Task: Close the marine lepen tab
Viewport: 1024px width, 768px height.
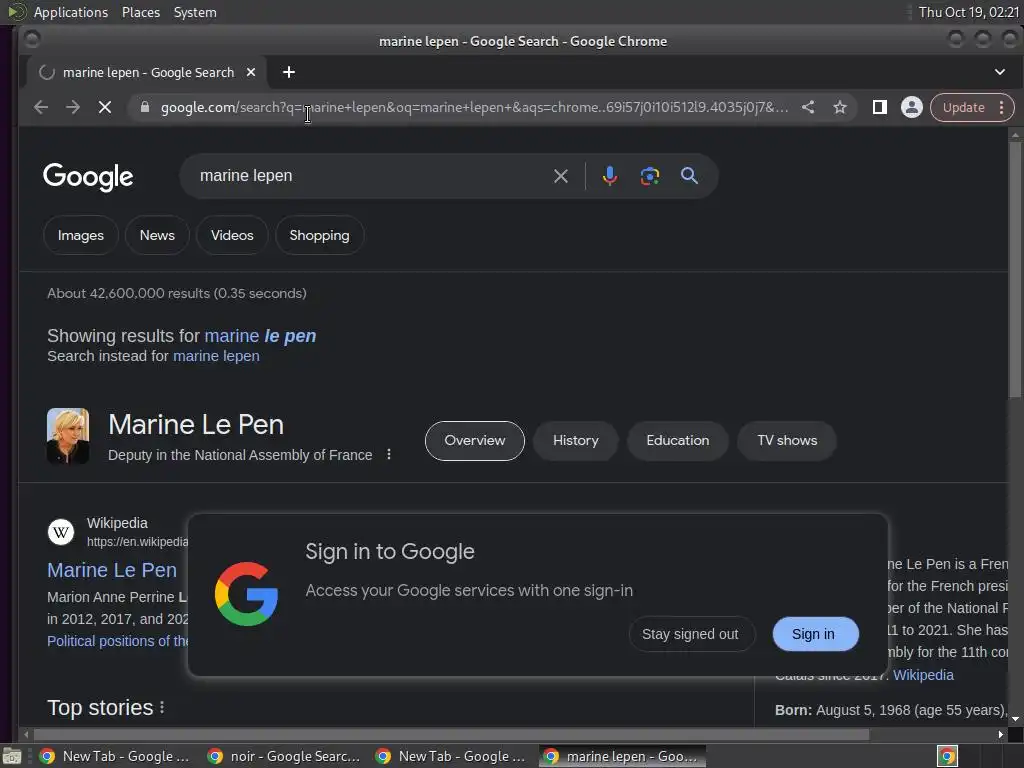Action: click(251, 72)
